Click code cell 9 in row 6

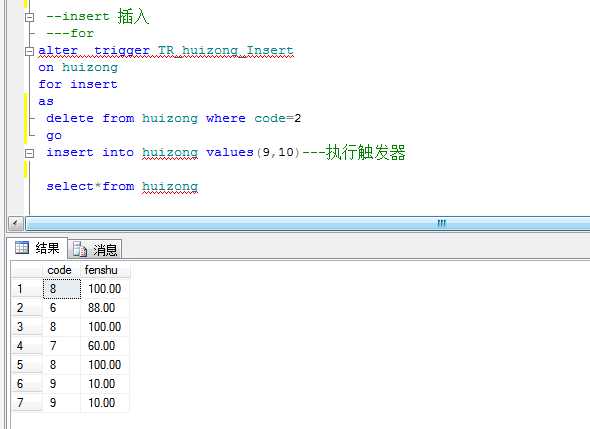tap(62, 383)
